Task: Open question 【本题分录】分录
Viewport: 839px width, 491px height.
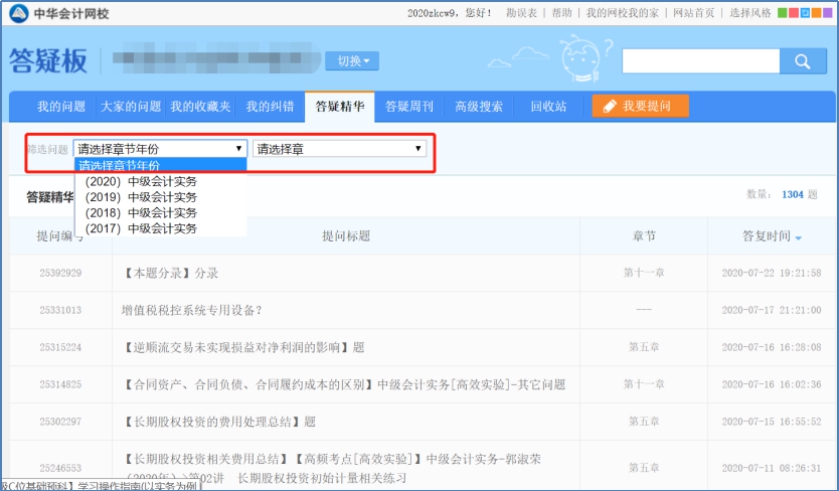Action: tap(169, 272)
